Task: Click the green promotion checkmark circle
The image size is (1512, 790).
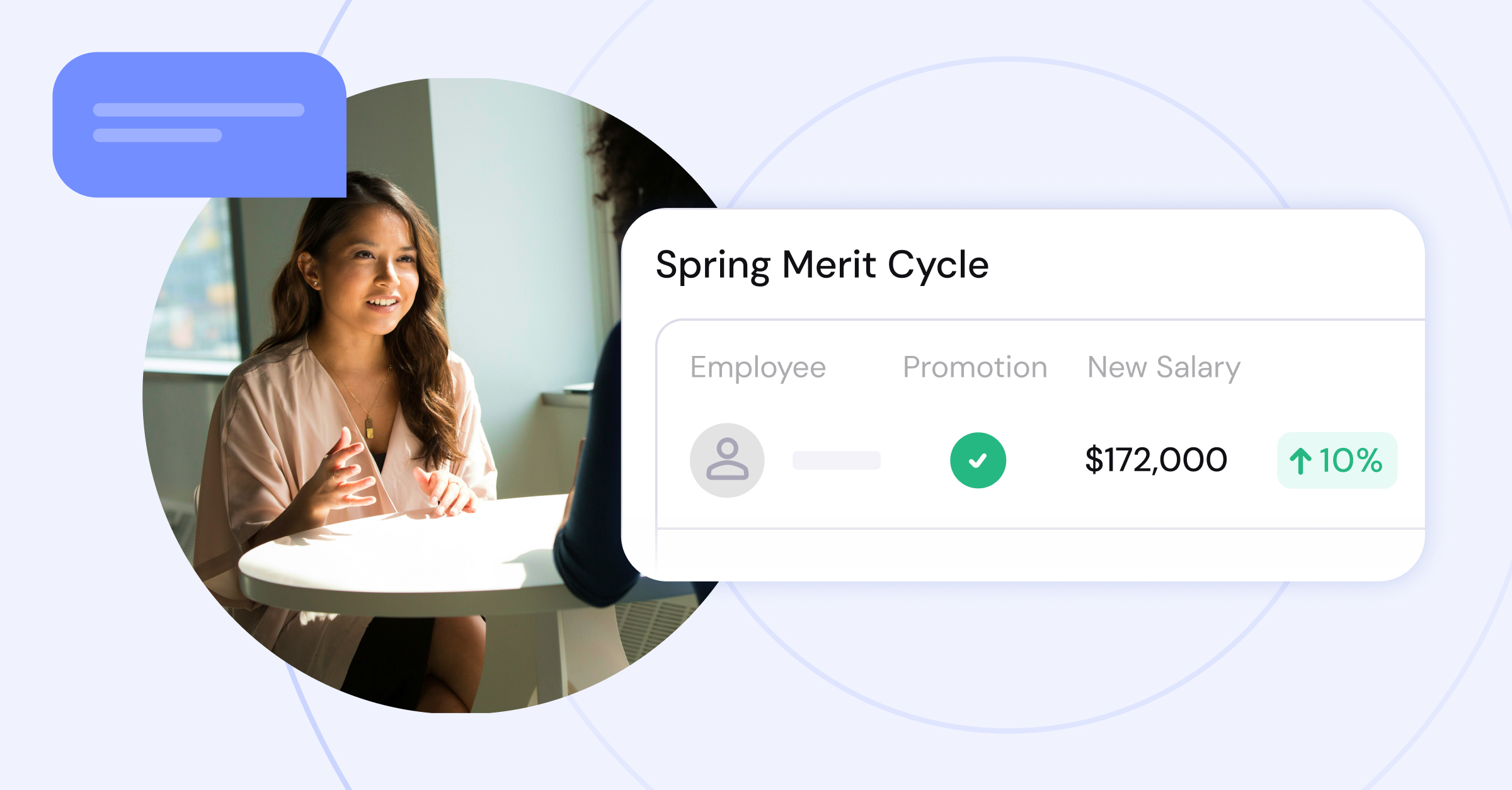Action: point(978,460)
